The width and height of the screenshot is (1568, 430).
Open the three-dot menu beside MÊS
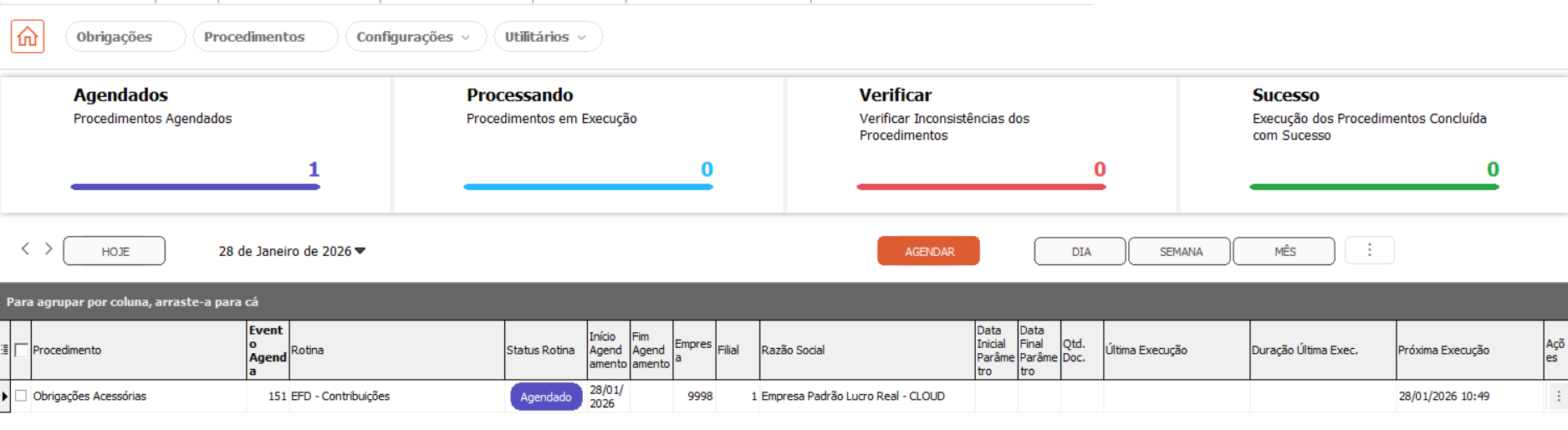point(1369,250)
